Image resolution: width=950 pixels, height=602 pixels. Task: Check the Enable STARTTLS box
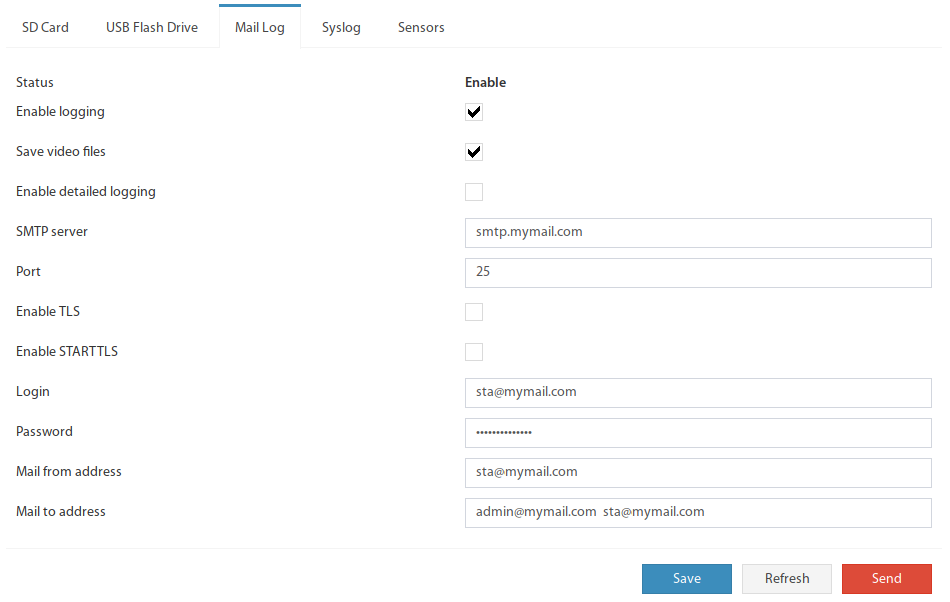point(474,352)
